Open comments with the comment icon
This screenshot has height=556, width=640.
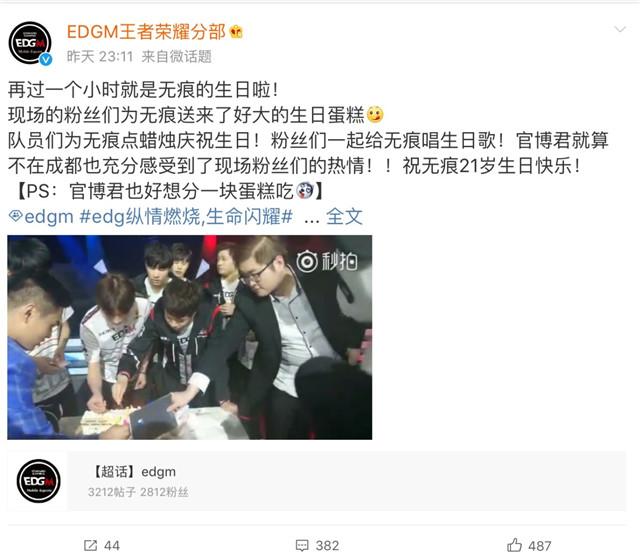pos(302,545)
